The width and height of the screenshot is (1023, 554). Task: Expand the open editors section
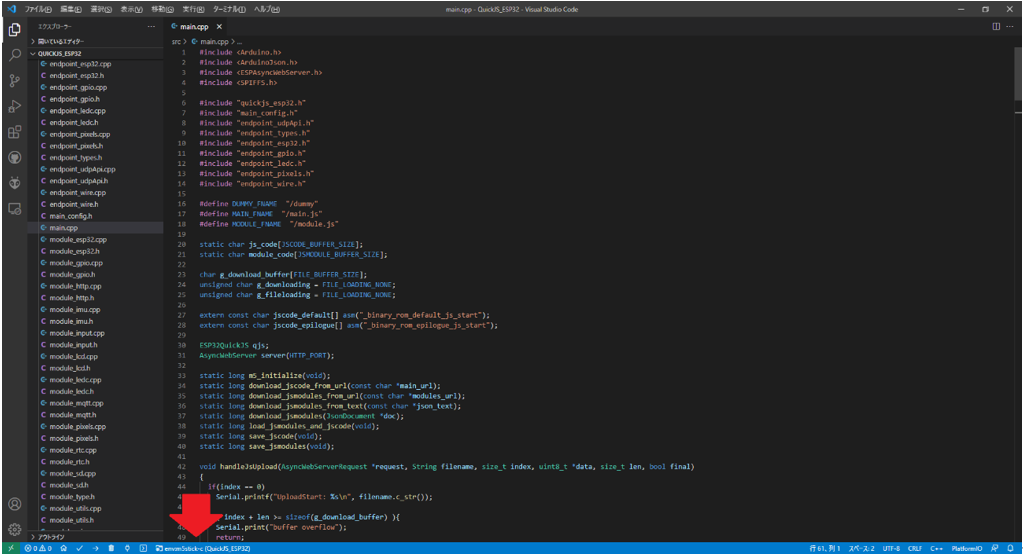(x=96, y=41)
